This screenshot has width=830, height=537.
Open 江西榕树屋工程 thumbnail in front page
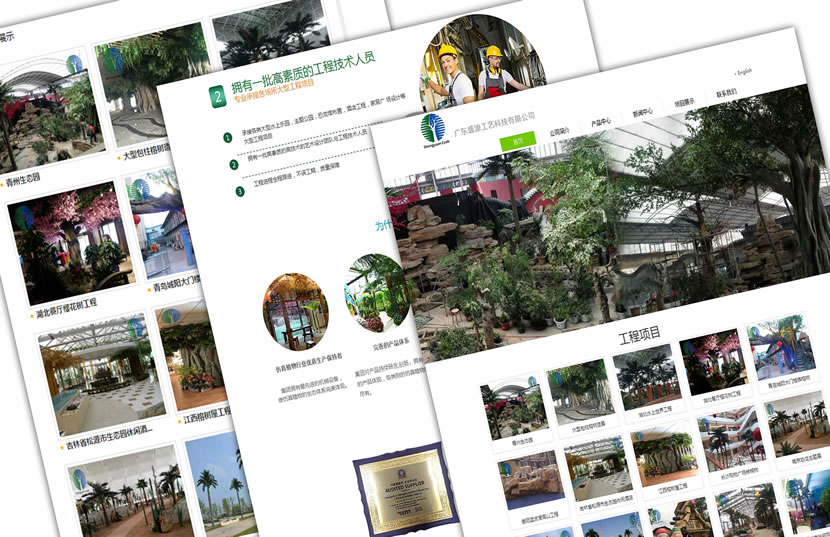(664, 453)
